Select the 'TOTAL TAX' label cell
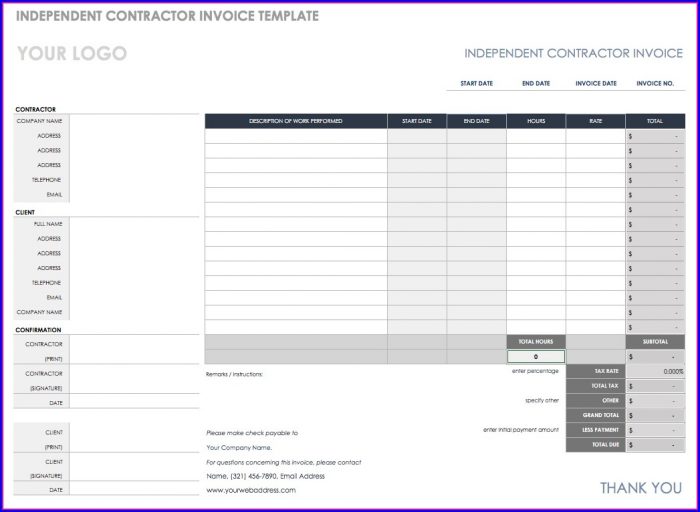700x512 pixels. pyautogui.click(x=596, y=386)
